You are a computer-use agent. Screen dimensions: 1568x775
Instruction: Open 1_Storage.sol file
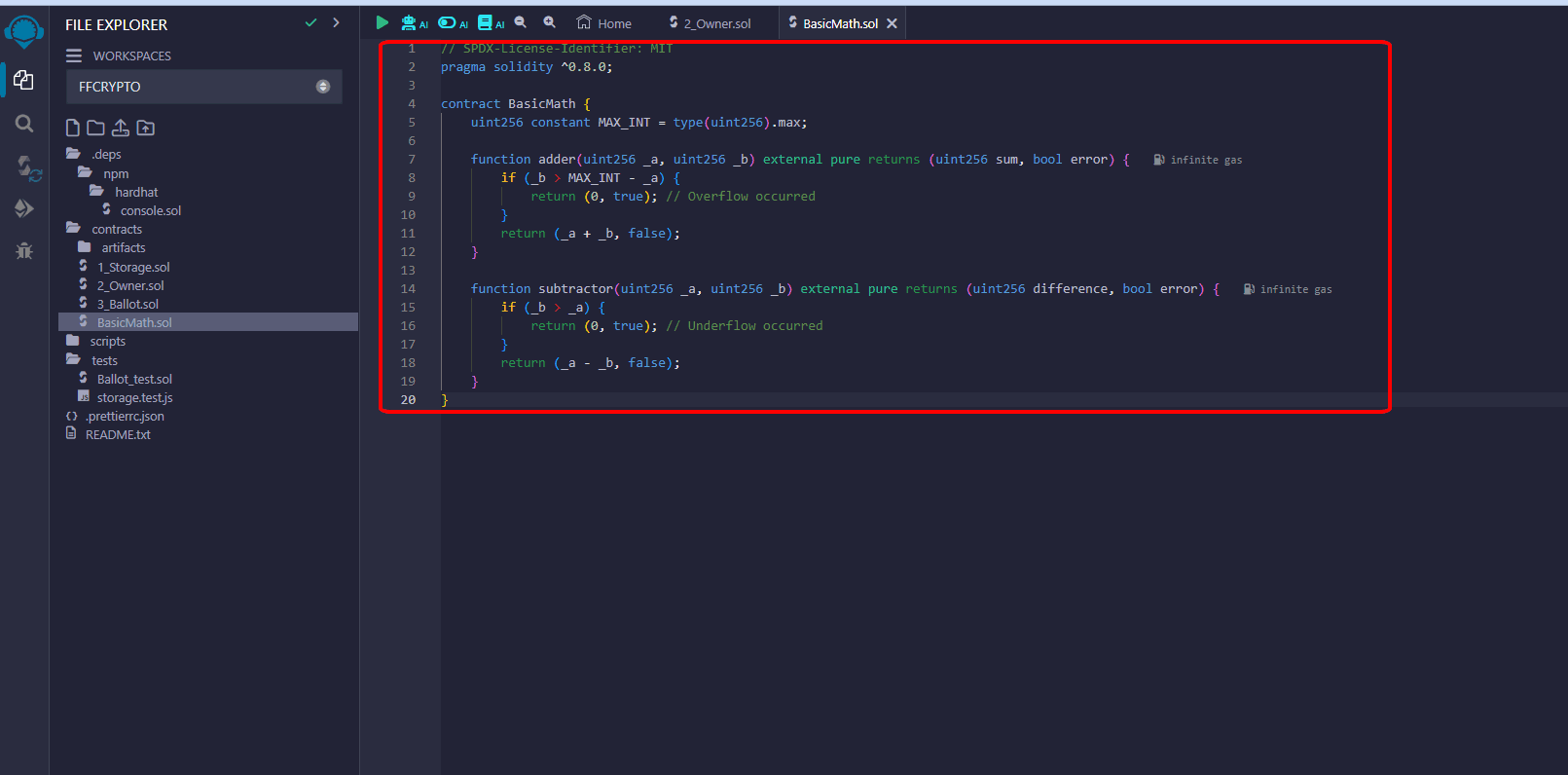[125, 267]
